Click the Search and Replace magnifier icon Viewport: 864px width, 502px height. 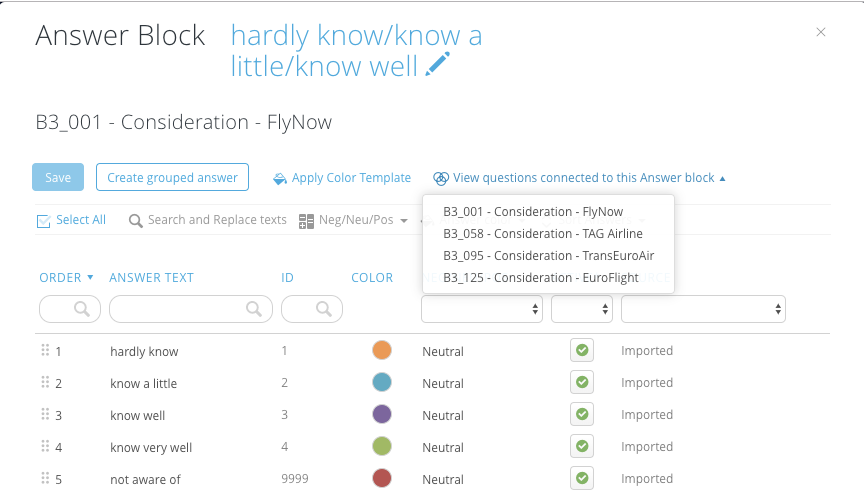(x=135, y=221)
